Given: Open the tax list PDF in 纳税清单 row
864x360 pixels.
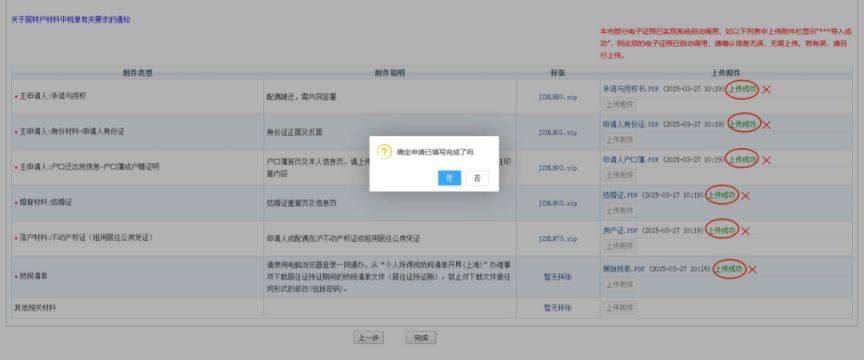Looking at the screenshot, I should (x=624, y=269).
